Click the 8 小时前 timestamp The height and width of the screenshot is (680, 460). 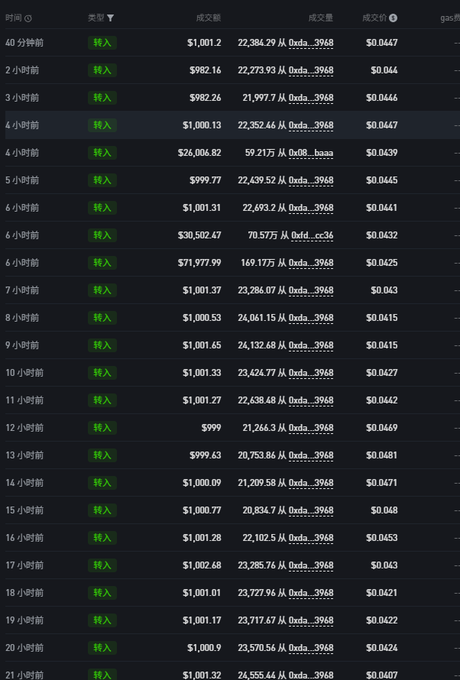click(x=22, y=317)
